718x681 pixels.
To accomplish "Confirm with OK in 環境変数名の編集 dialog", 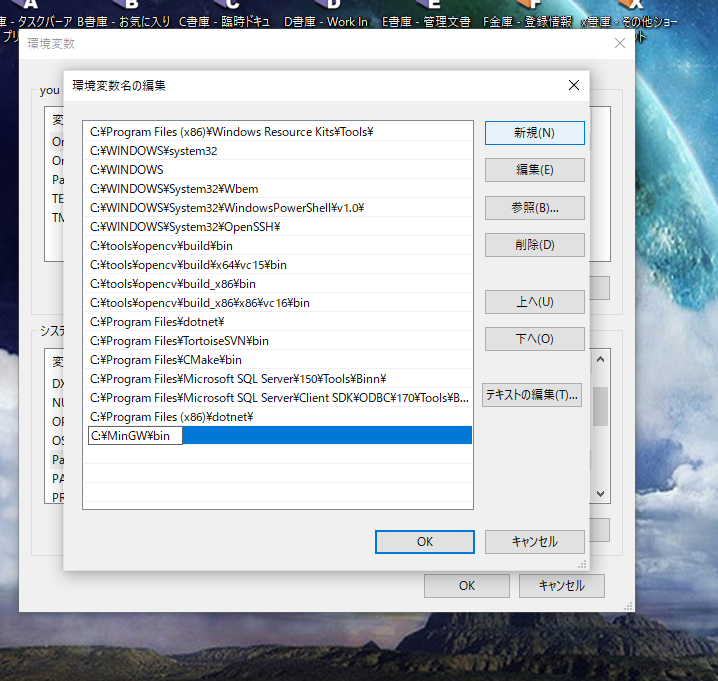I will click(424, 542).
